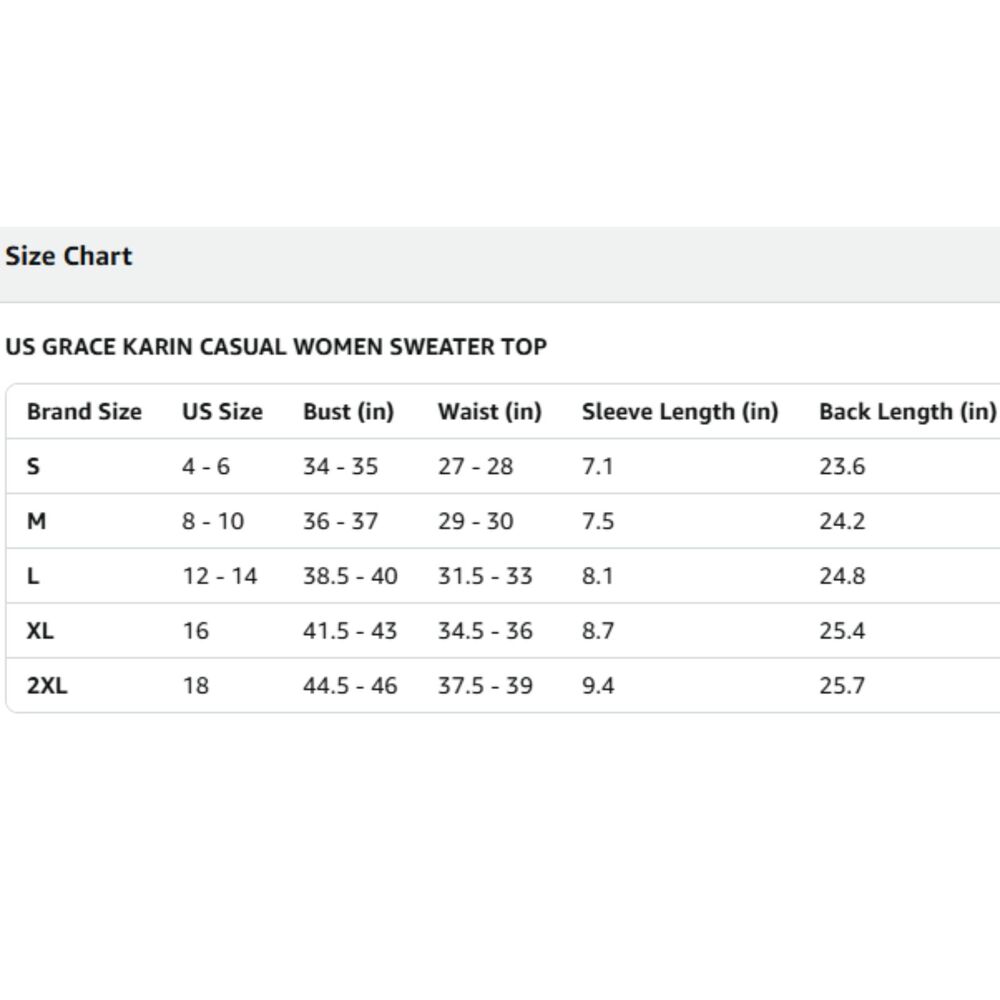Viewport: 1000px width, 1000px height.
Task: Click the 12 - 14 US size cell
Action: tap(220, 576)
